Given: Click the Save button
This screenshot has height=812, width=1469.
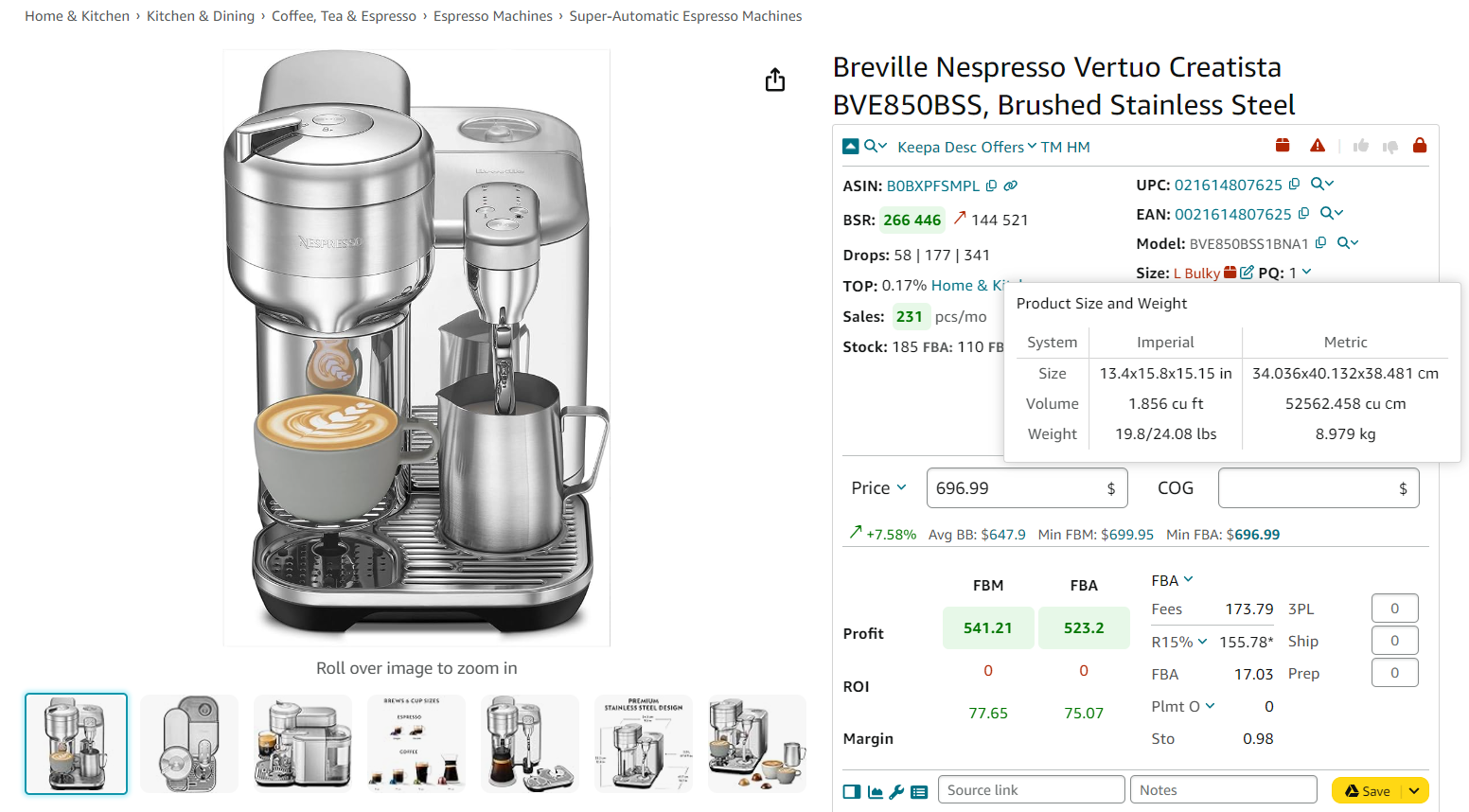Looking at the screenshot, I should pyautogui.click(x=1368, y=791).
